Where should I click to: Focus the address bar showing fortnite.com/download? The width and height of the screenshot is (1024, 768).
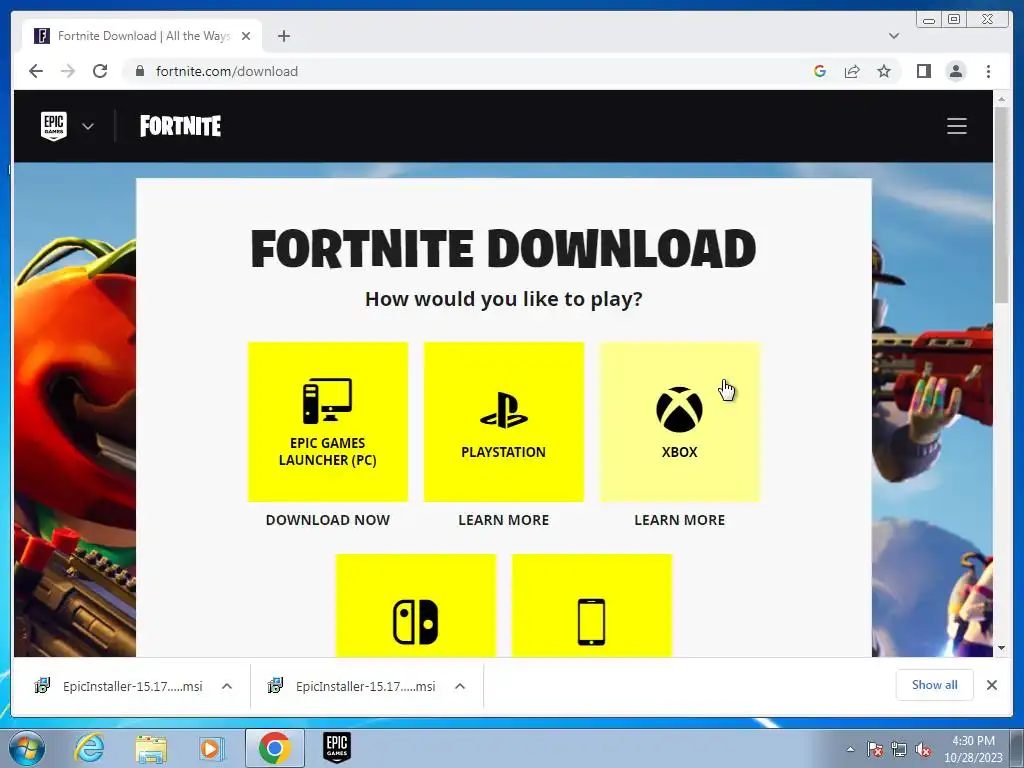tap(470, 71)
